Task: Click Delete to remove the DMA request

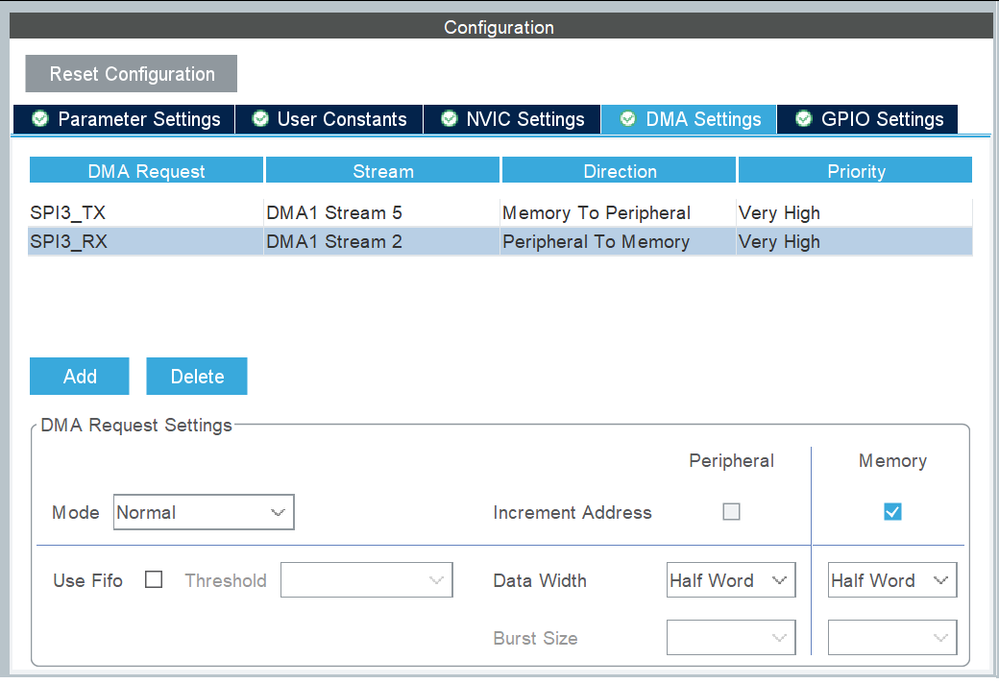Action: (197, 376)
